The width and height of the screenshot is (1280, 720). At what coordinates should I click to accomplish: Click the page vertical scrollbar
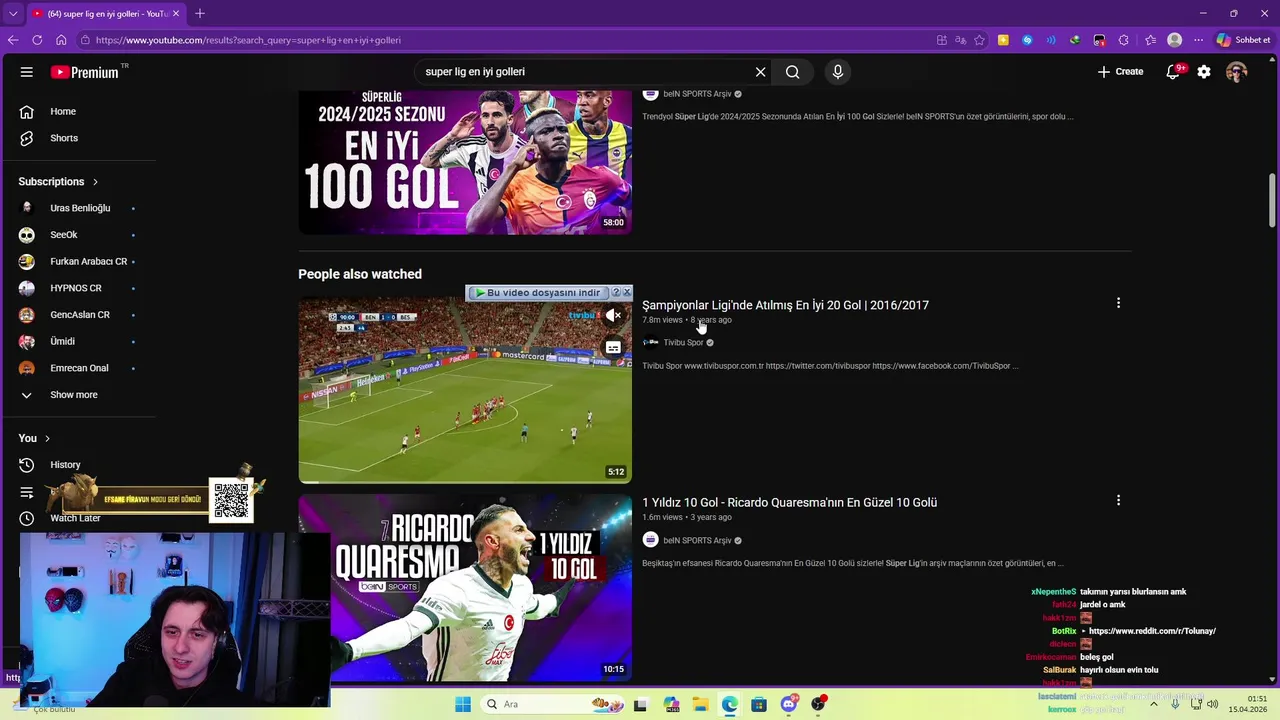click(x=1272, y=200)
